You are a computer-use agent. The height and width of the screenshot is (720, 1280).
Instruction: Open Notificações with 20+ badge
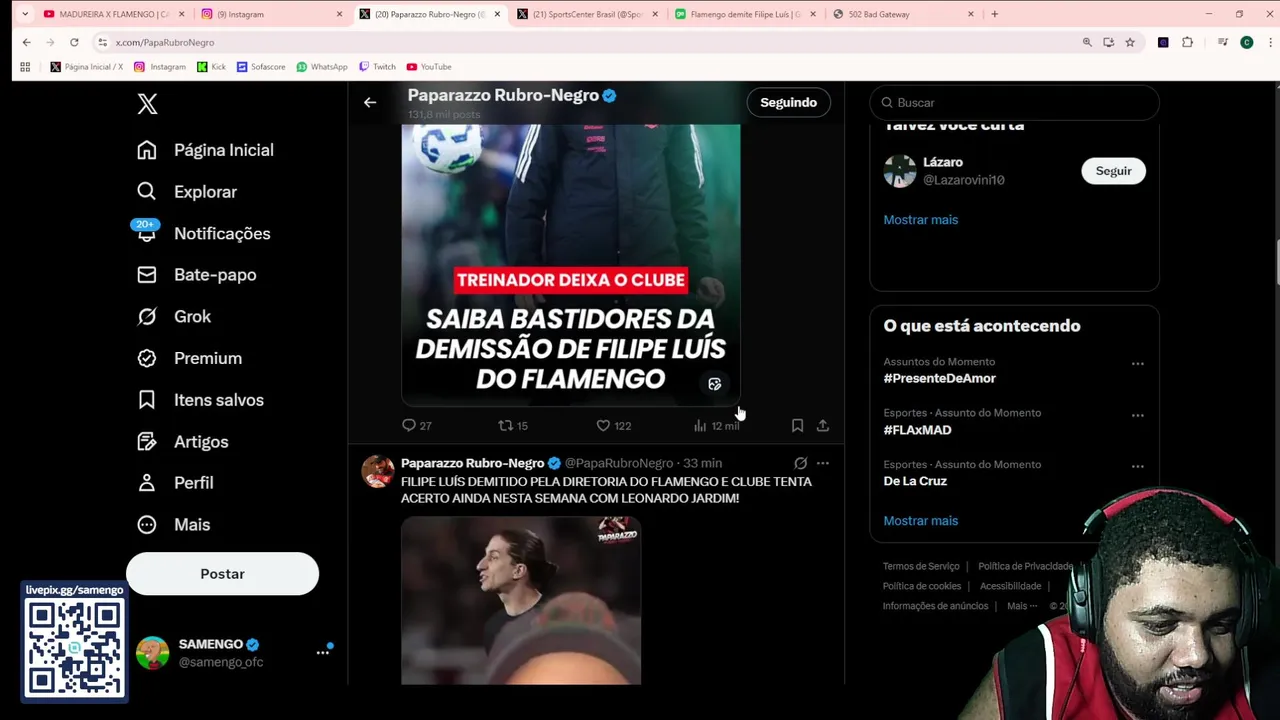[203, 233]
